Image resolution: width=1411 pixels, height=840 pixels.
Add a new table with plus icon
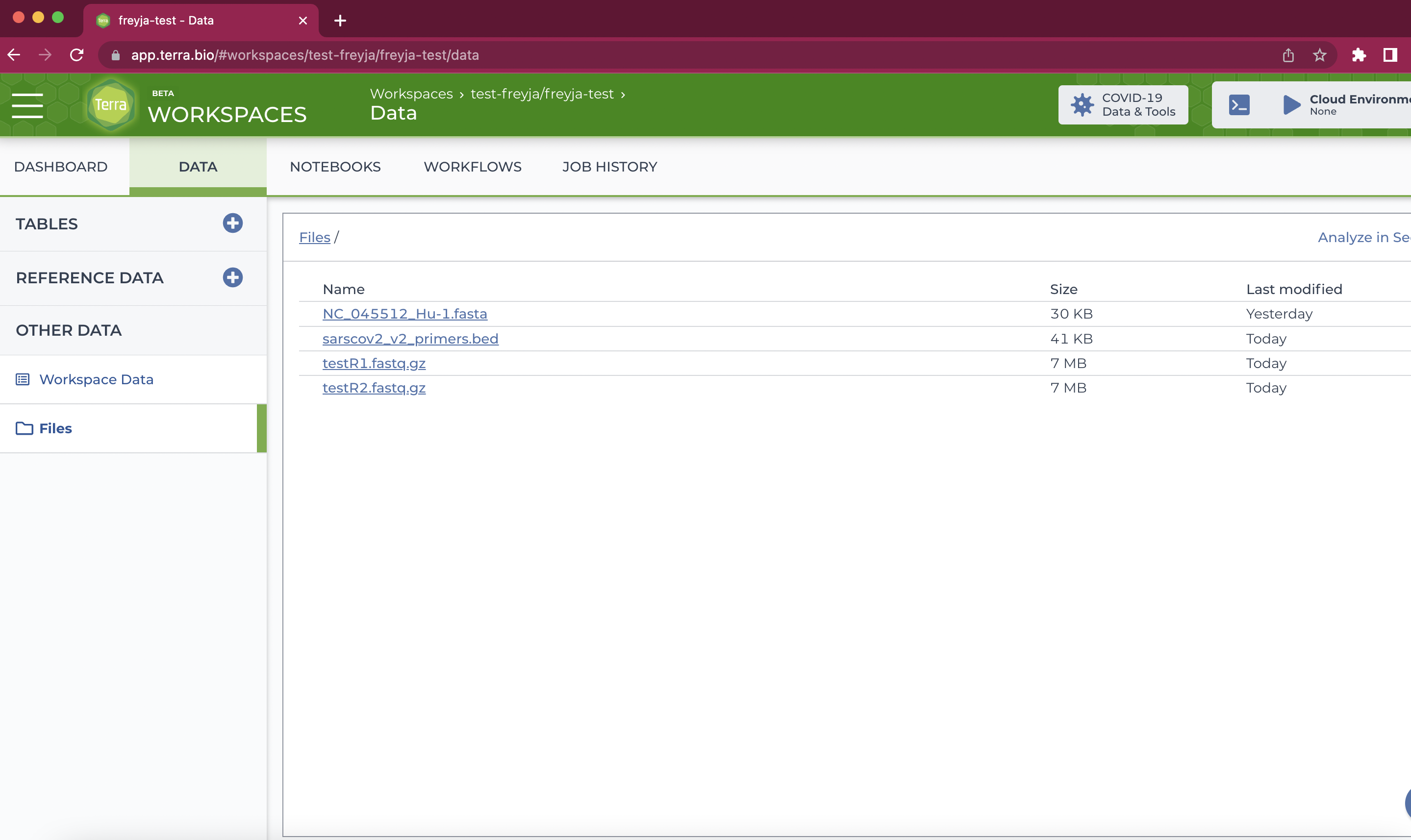click(x=233, y=223)
